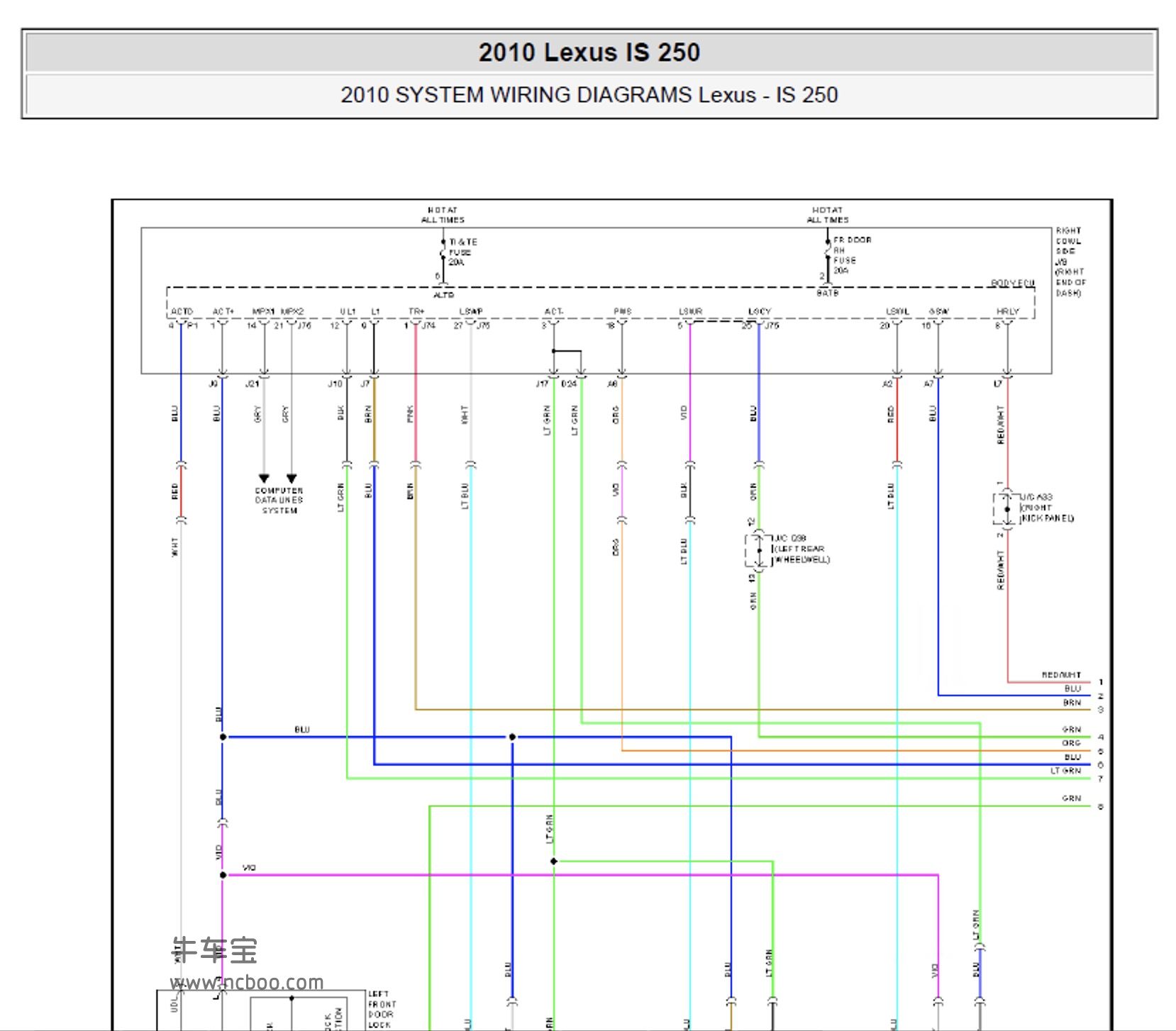Select the J/C A33 (RIGHT KICK PANEL) label

1047,508
